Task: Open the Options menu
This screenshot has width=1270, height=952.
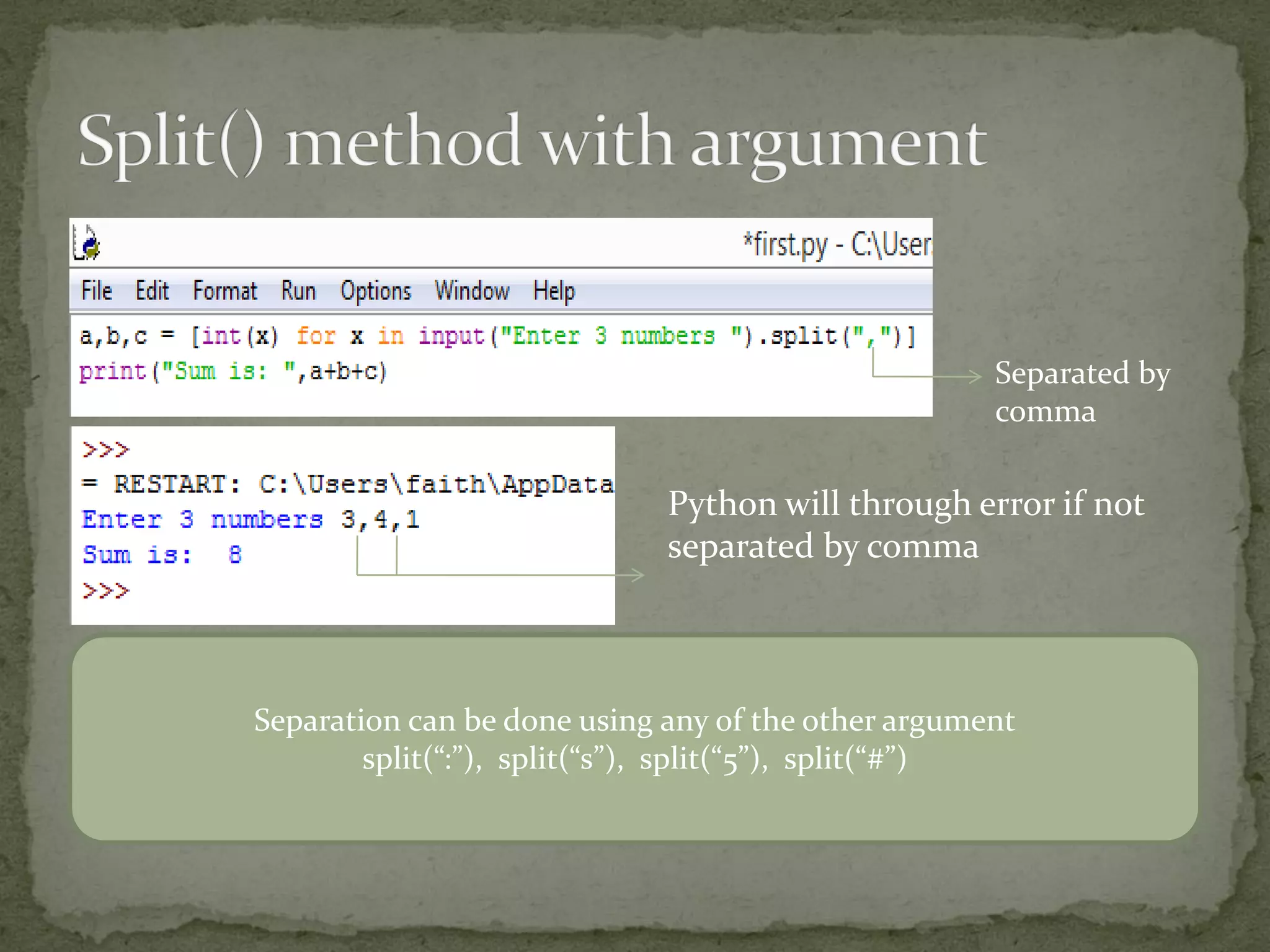Action: pyautogui.click(x=376, y=291)
